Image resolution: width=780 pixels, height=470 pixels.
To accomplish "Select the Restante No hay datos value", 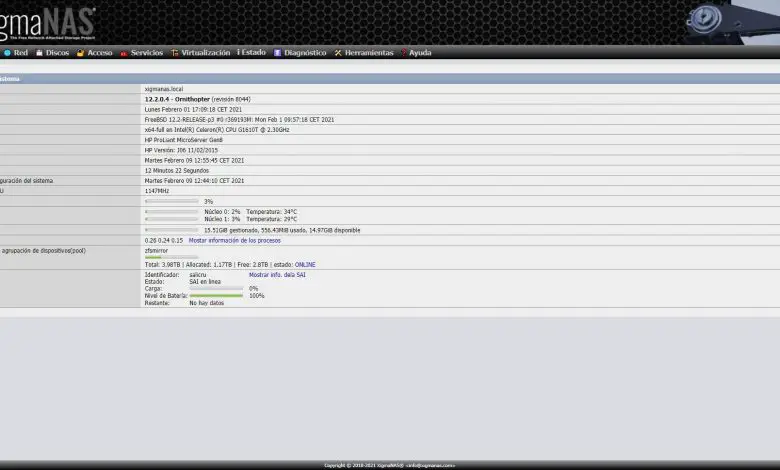I will pyautogui.click(x=206, y=303).
